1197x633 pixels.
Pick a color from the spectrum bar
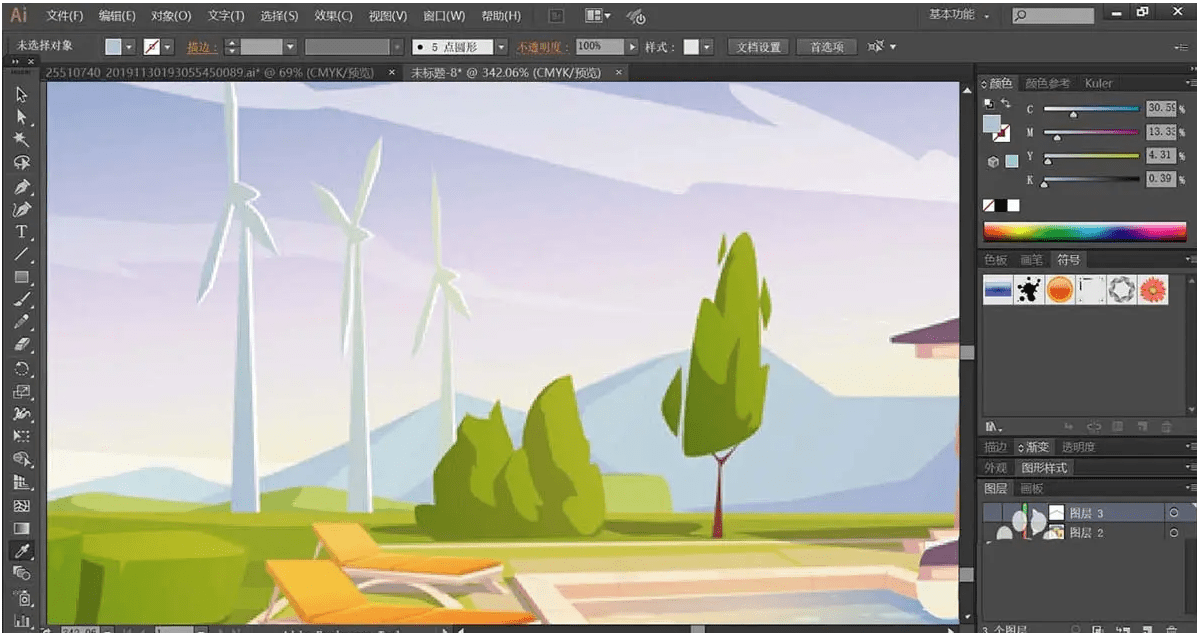[1084, 231]
